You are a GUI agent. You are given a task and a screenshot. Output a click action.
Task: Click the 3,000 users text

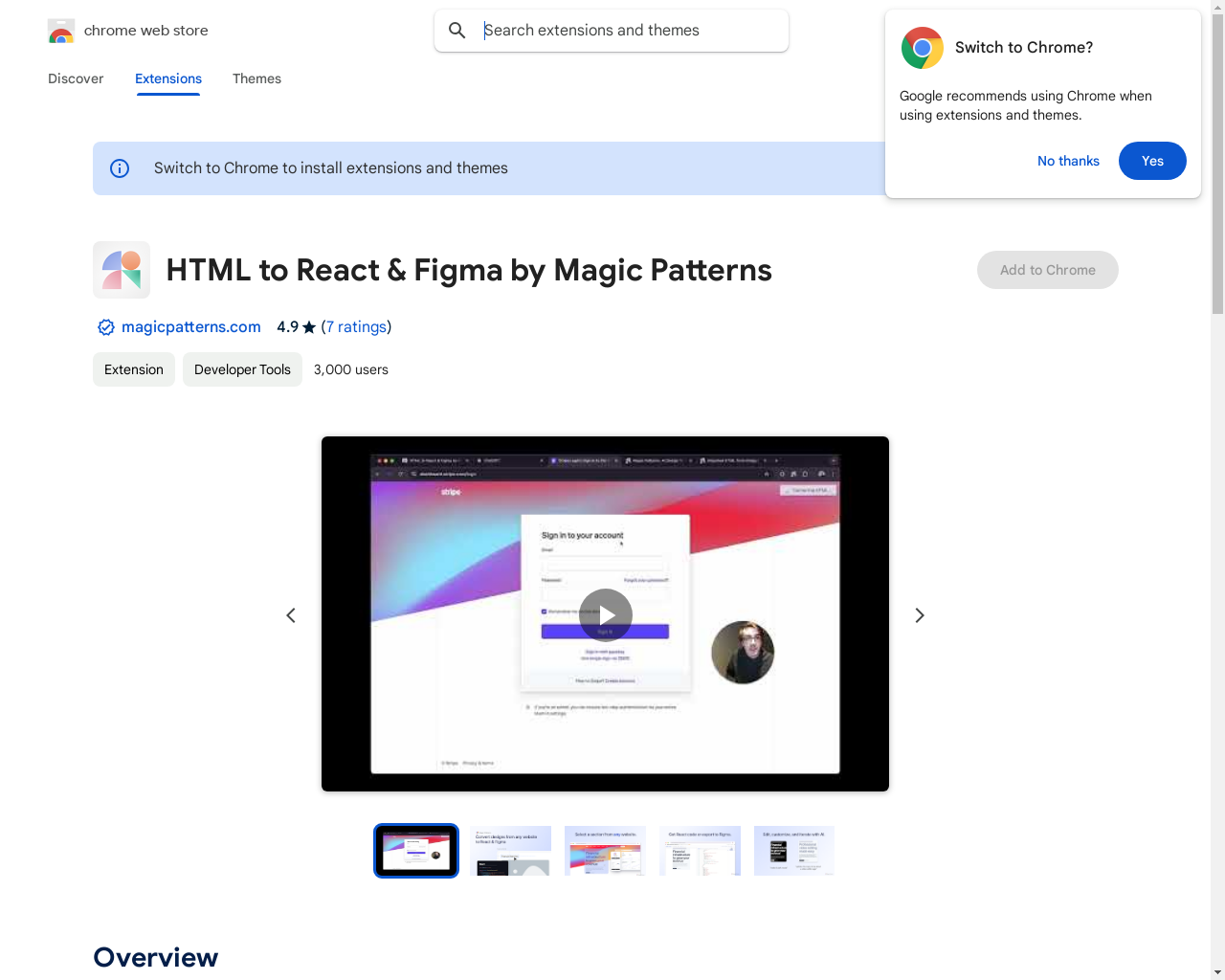[351, 369]
